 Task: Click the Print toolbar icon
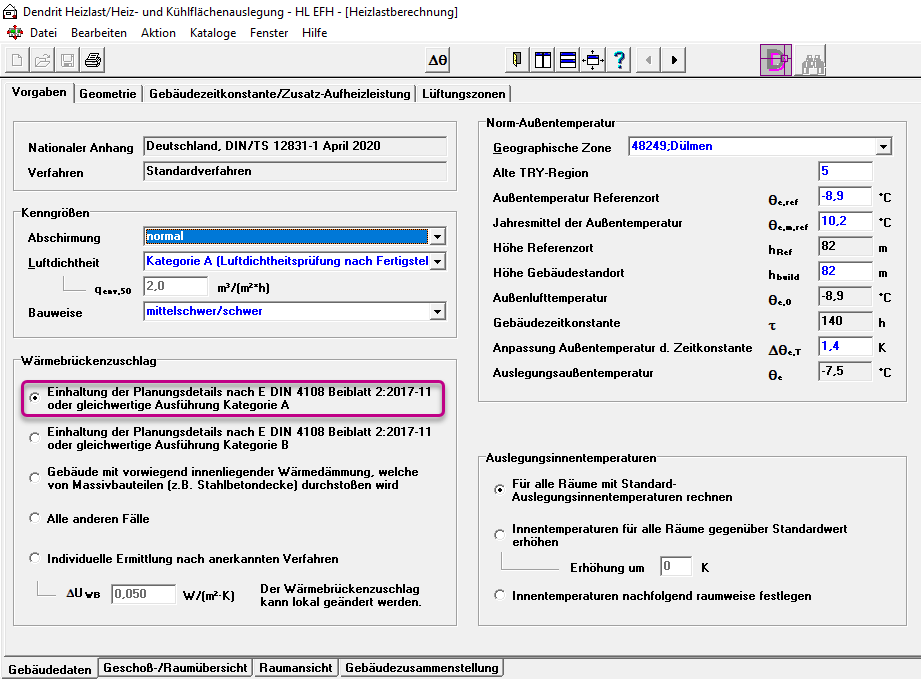[x=93, y=60]
